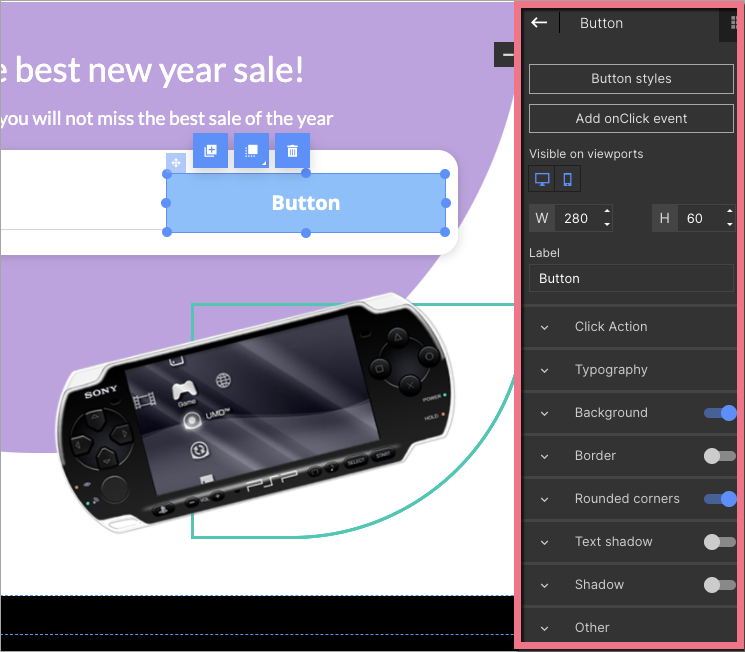
Task: Click the layer order icon
Action: pyautogui.click(x=252, y=151)
